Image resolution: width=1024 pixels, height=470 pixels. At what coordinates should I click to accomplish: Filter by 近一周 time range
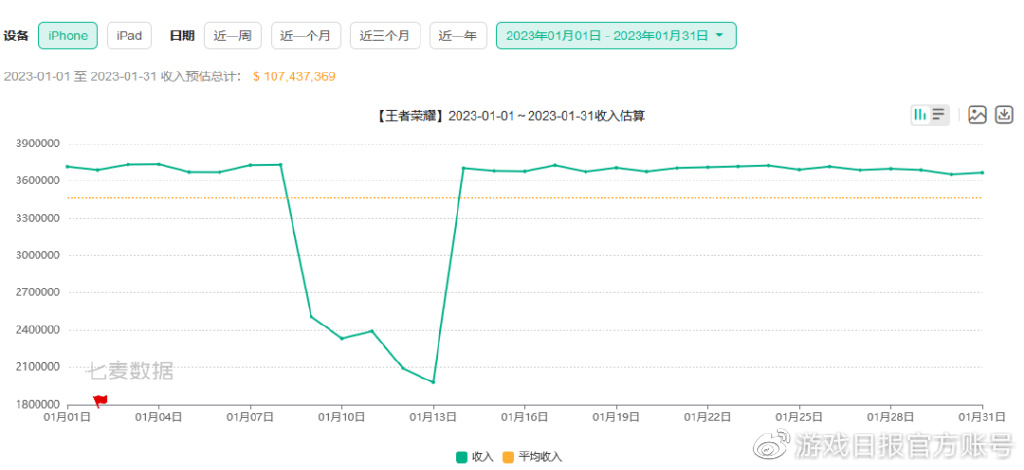tap(232, 36)
